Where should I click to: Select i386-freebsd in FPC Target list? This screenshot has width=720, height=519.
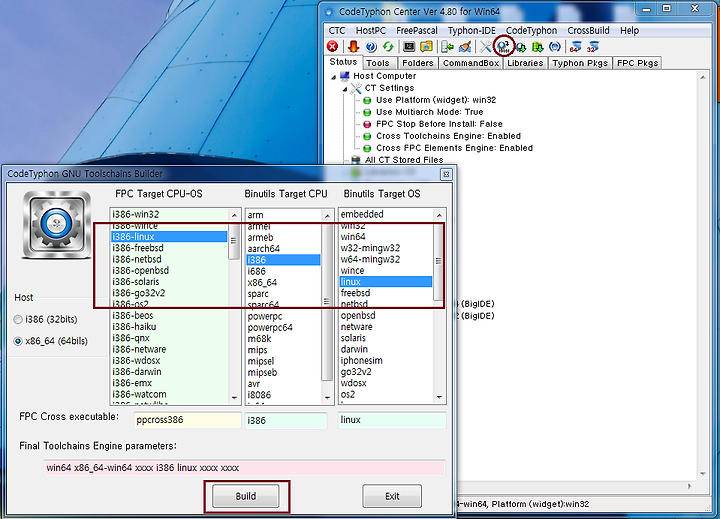169,248
